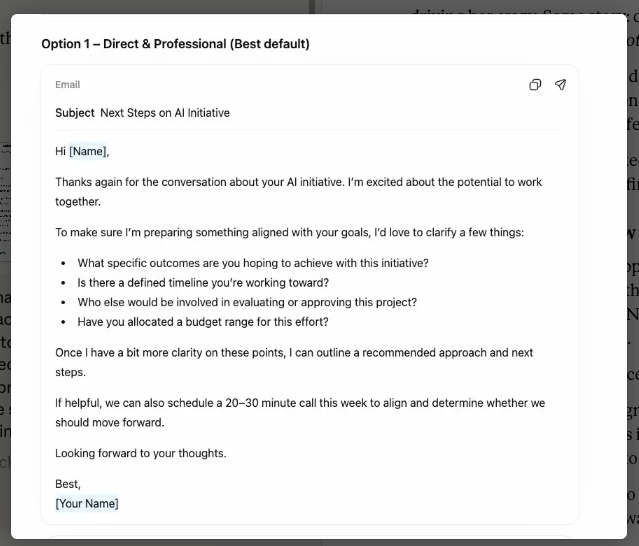The image size is (639, 546).
Task: Click the subject line 'Next Steps on AI Initiative'
Action: 165,113
